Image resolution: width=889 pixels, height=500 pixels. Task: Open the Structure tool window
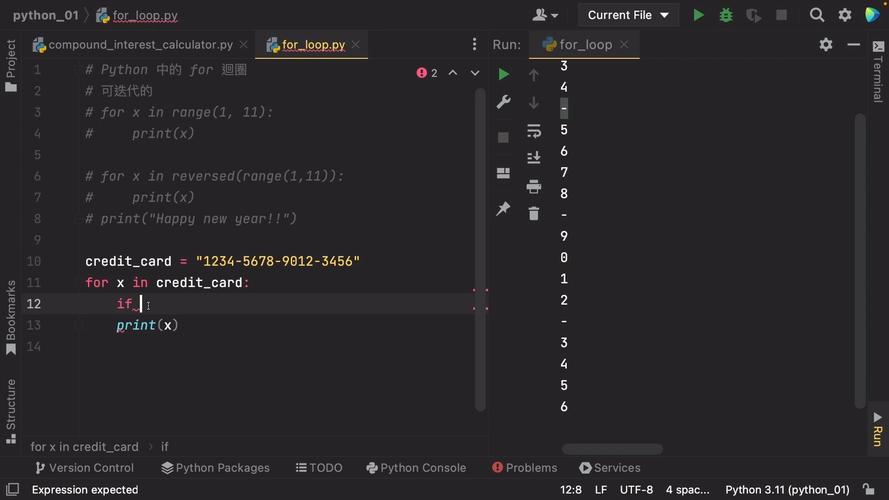(x=11, y=412)
